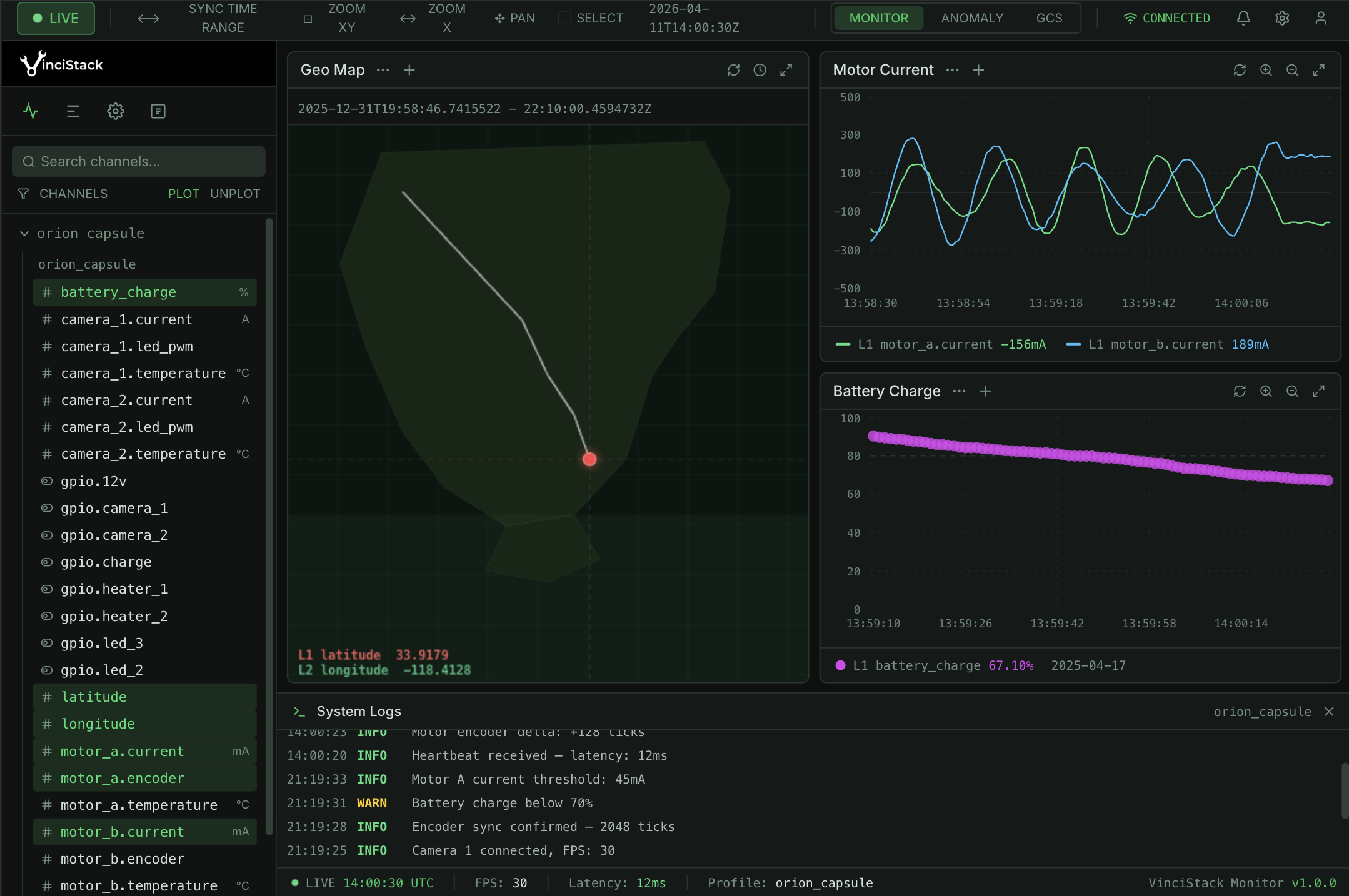Open global settings gear in top bar

click(x=1282, y=18)
